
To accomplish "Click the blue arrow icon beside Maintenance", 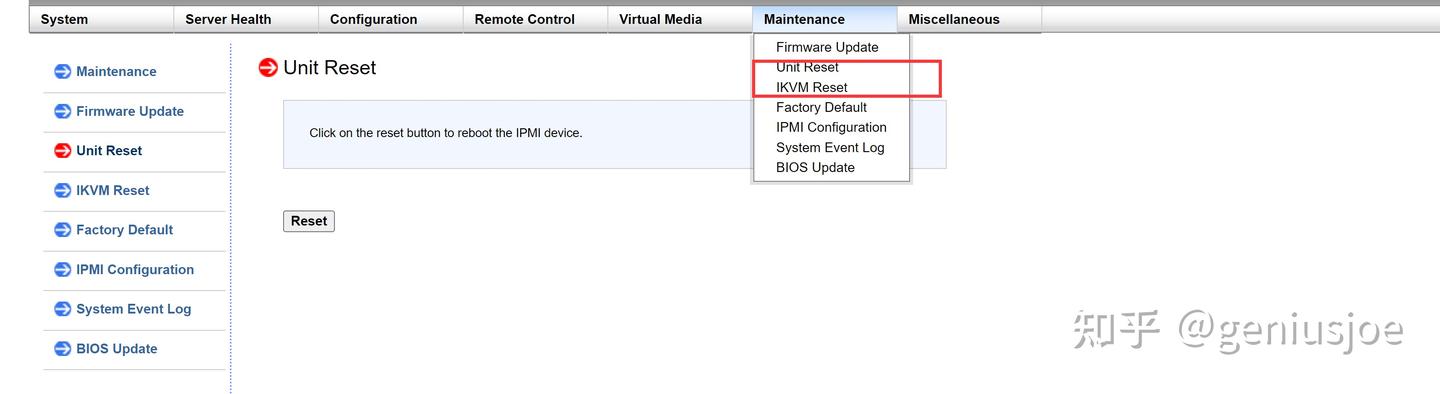I will (x=62, y=71).
